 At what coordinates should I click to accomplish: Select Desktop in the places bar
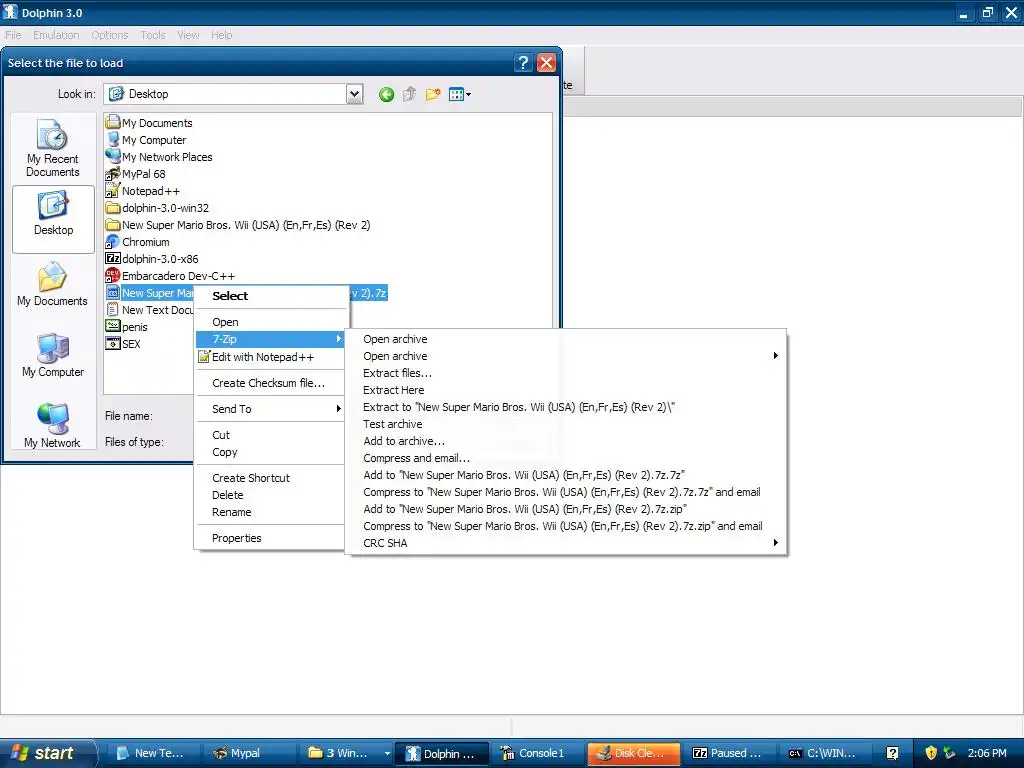[53, 218]
